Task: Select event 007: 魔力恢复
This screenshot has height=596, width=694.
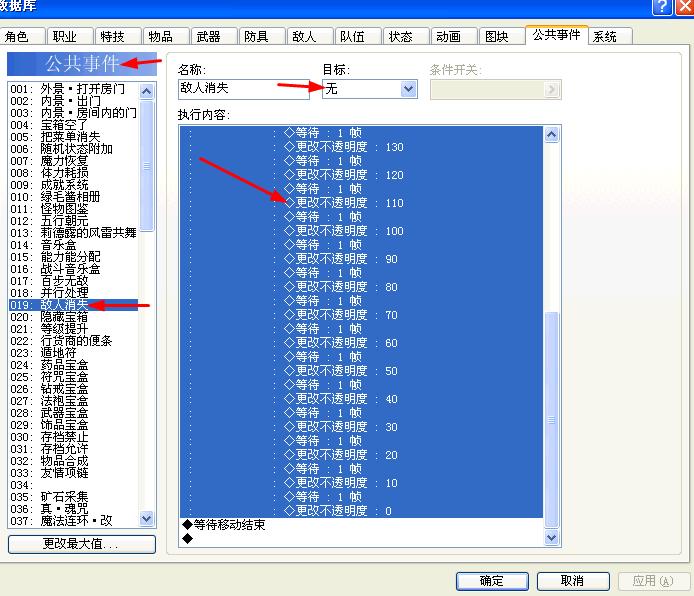Action: [x=73, y=161]
